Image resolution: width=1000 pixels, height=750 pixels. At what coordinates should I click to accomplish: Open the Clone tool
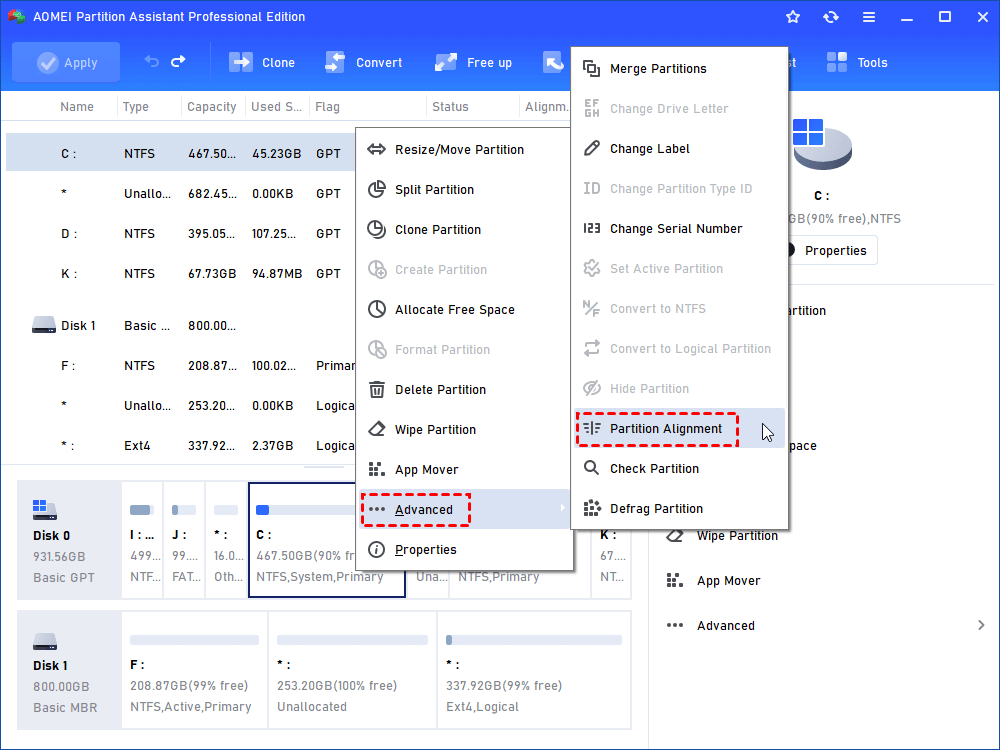[x=262, y=62]
